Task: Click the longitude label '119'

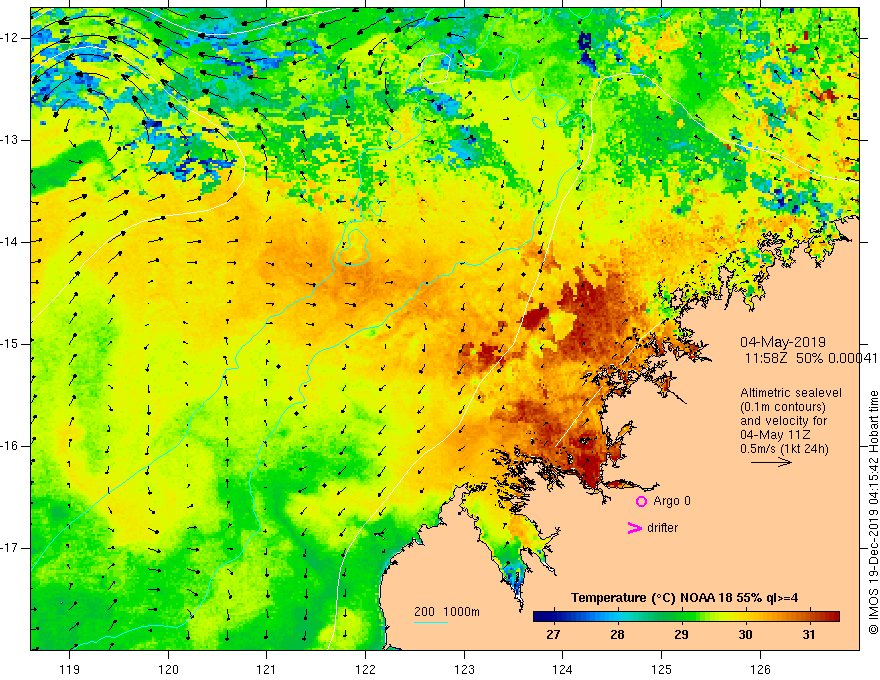Action: 70,669
